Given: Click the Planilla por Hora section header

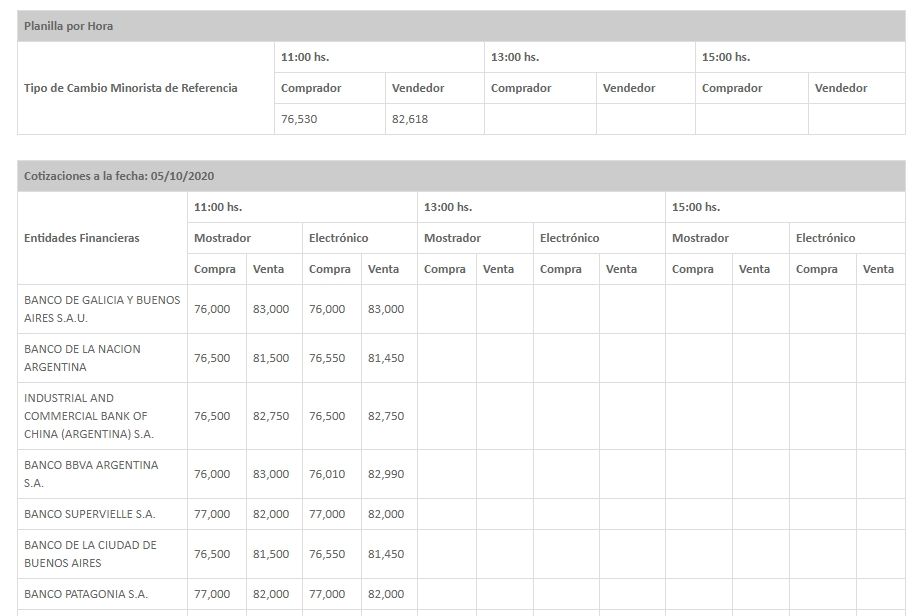Looking at the screenshot, I should 69,26.
